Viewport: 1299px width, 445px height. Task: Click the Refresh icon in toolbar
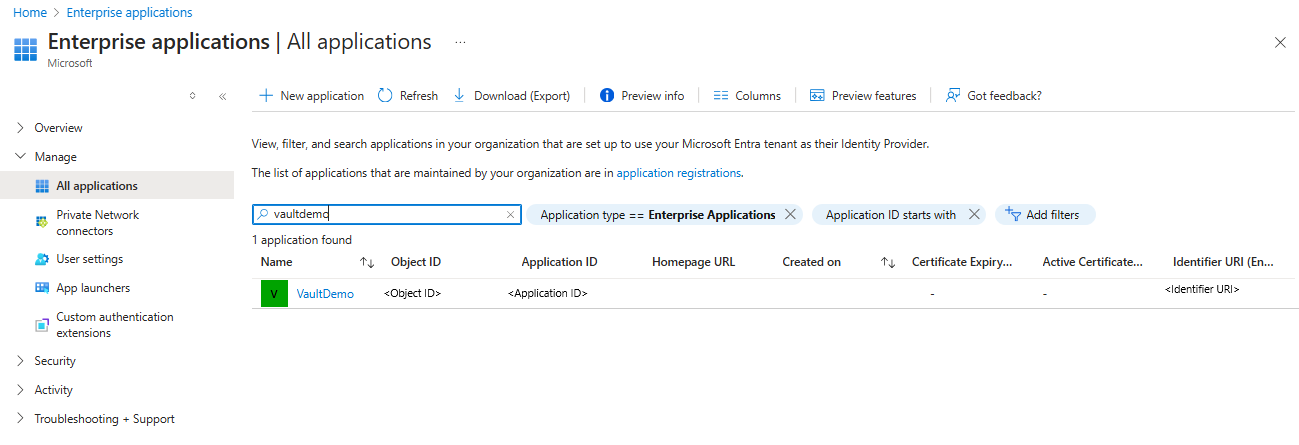pos(385,96)
